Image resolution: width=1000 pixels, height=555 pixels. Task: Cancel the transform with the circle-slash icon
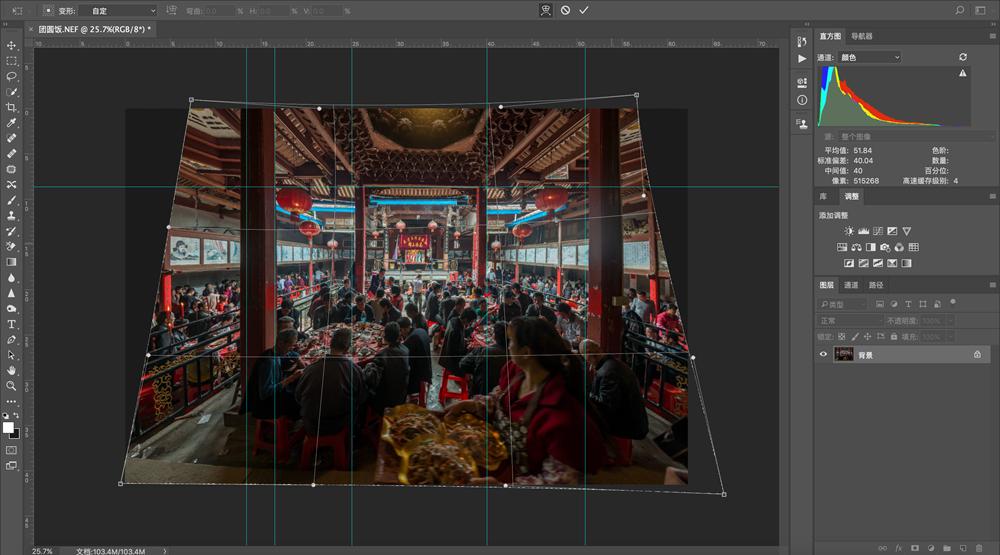[x=565, y=10]
